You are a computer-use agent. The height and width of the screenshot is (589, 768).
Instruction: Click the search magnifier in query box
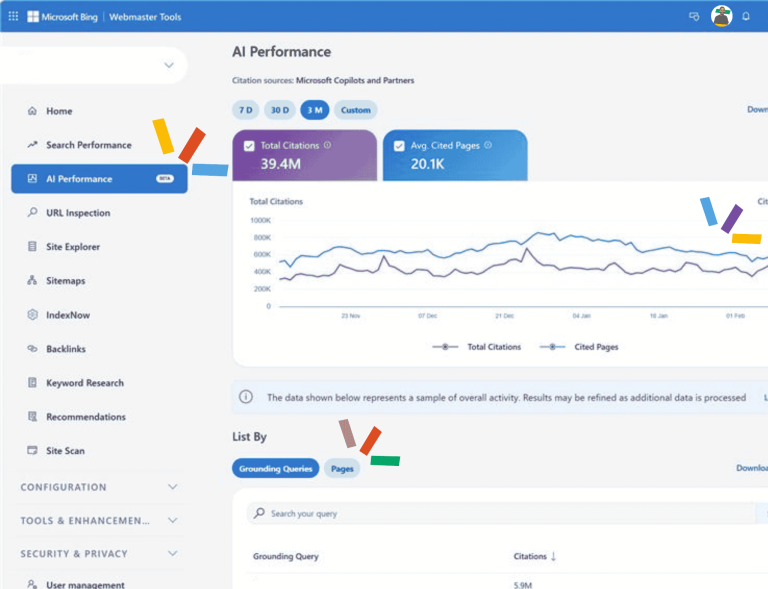[x=259, y=513]
